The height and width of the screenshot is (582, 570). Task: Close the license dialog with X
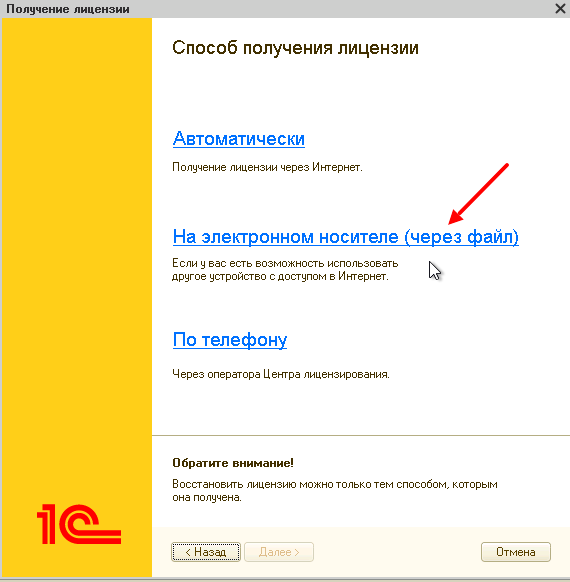coord(560,9)
